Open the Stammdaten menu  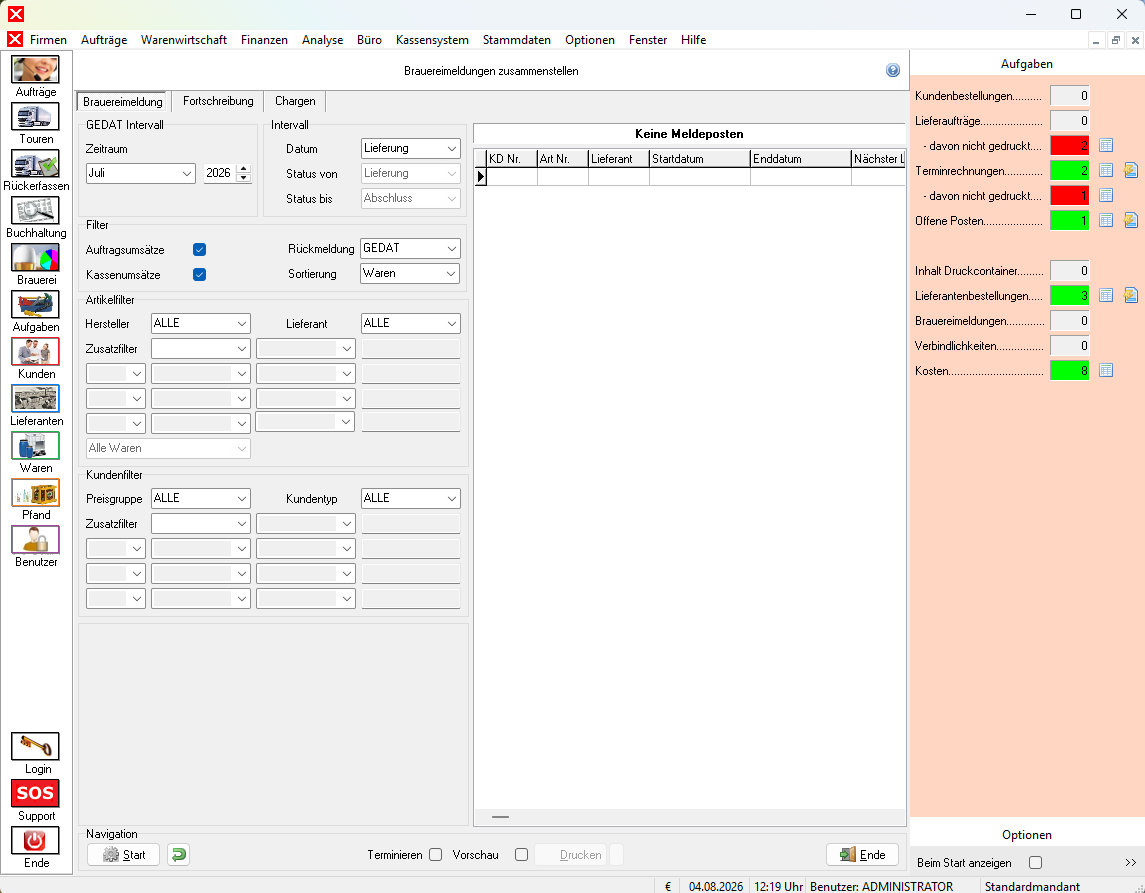click(516, 39)
